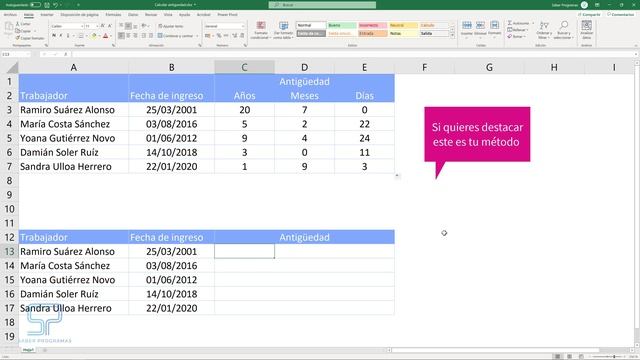Screen dimensions: 640x360
Task: Click the insert function fx icon
Action: 65,54
